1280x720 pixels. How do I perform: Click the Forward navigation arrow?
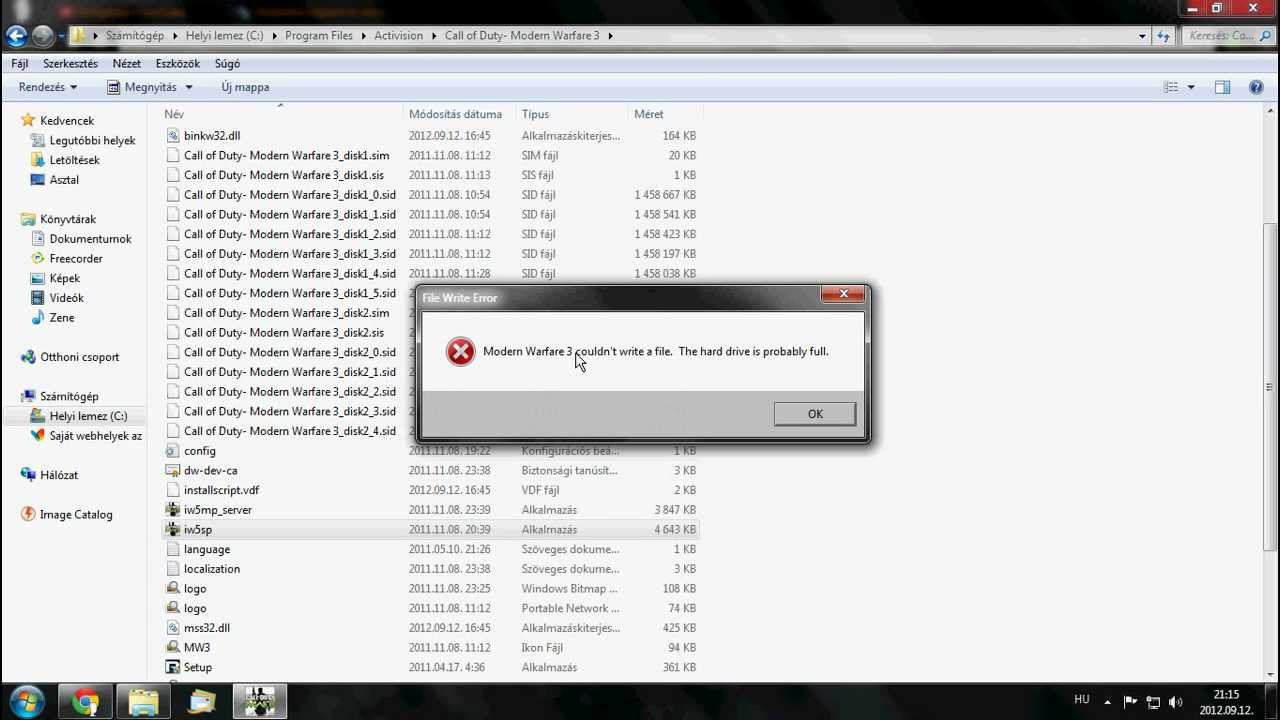click(x=42, y=36)
